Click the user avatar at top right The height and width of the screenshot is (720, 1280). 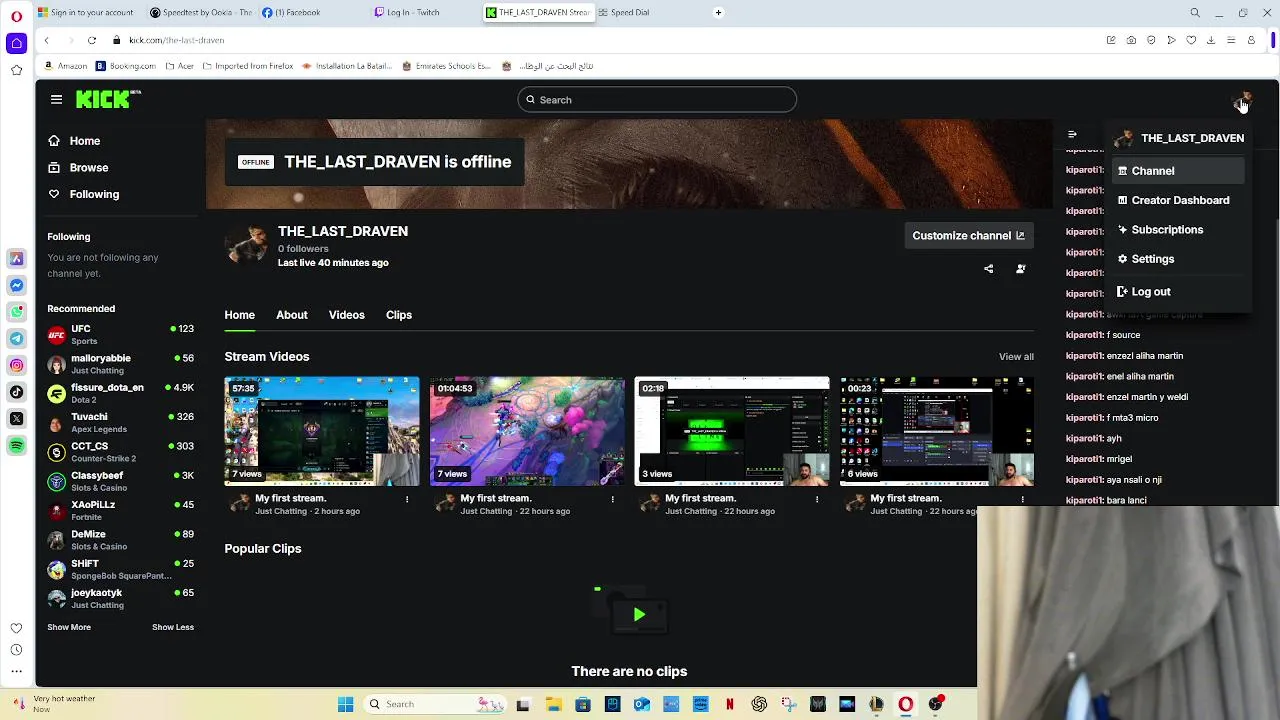click(1241, 100)
